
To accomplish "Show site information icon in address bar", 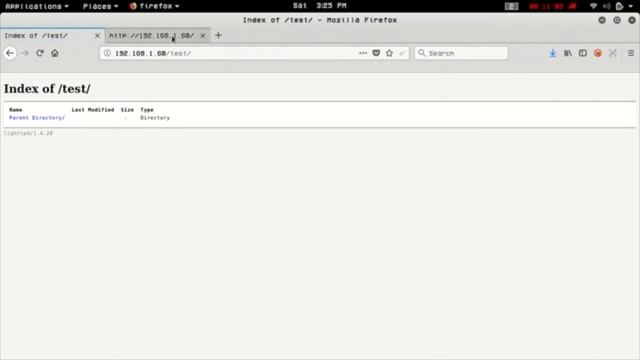I will (x=107, y=53).
